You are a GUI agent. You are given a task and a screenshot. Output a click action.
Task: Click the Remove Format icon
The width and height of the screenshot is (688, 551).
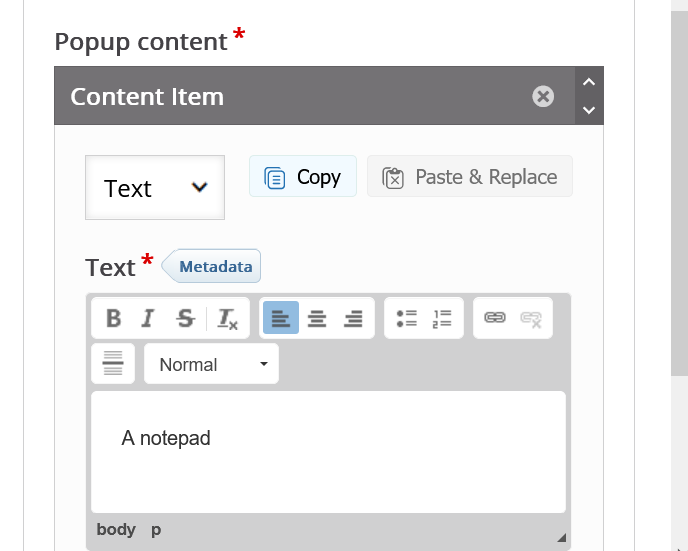pyautogui.click(x=228, y=318)
